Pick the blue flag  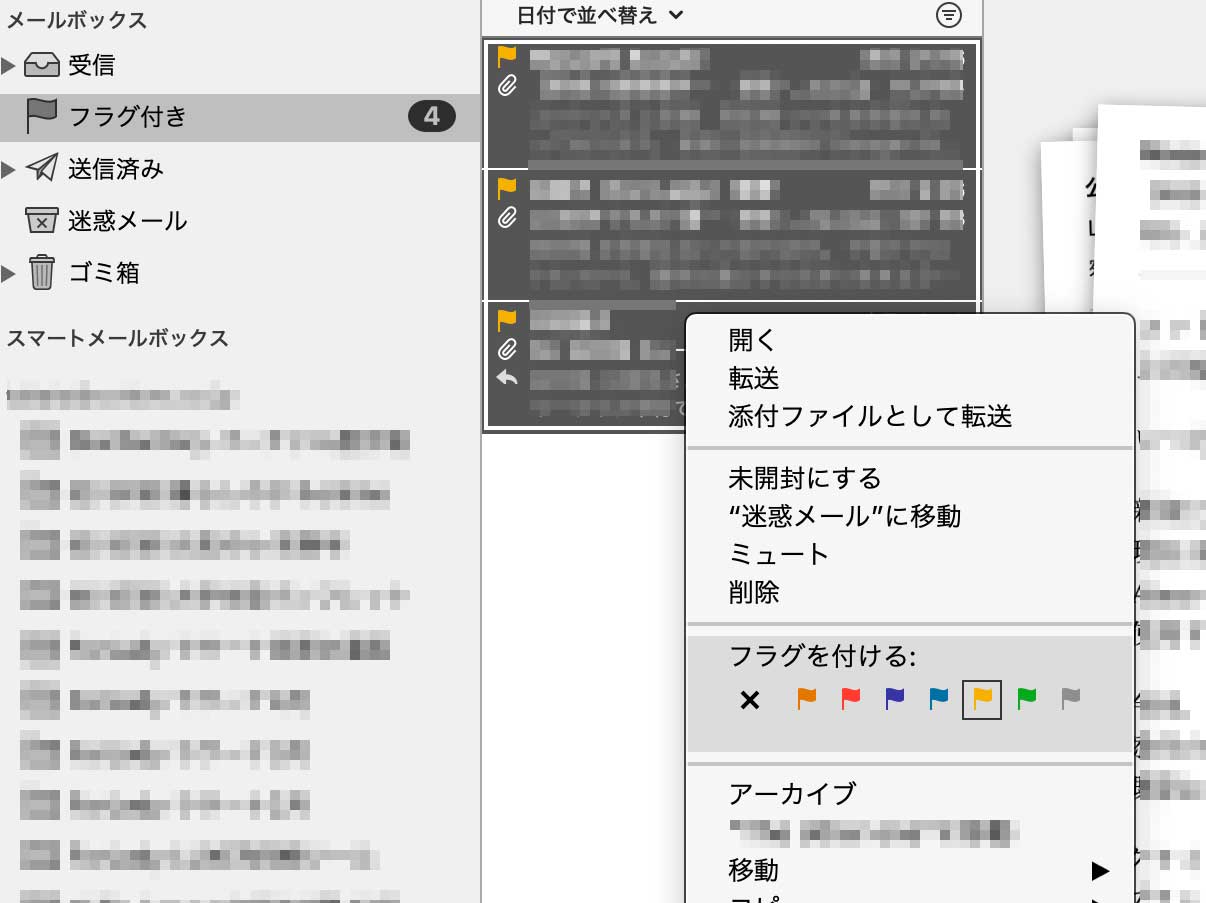tap(938, 699)
